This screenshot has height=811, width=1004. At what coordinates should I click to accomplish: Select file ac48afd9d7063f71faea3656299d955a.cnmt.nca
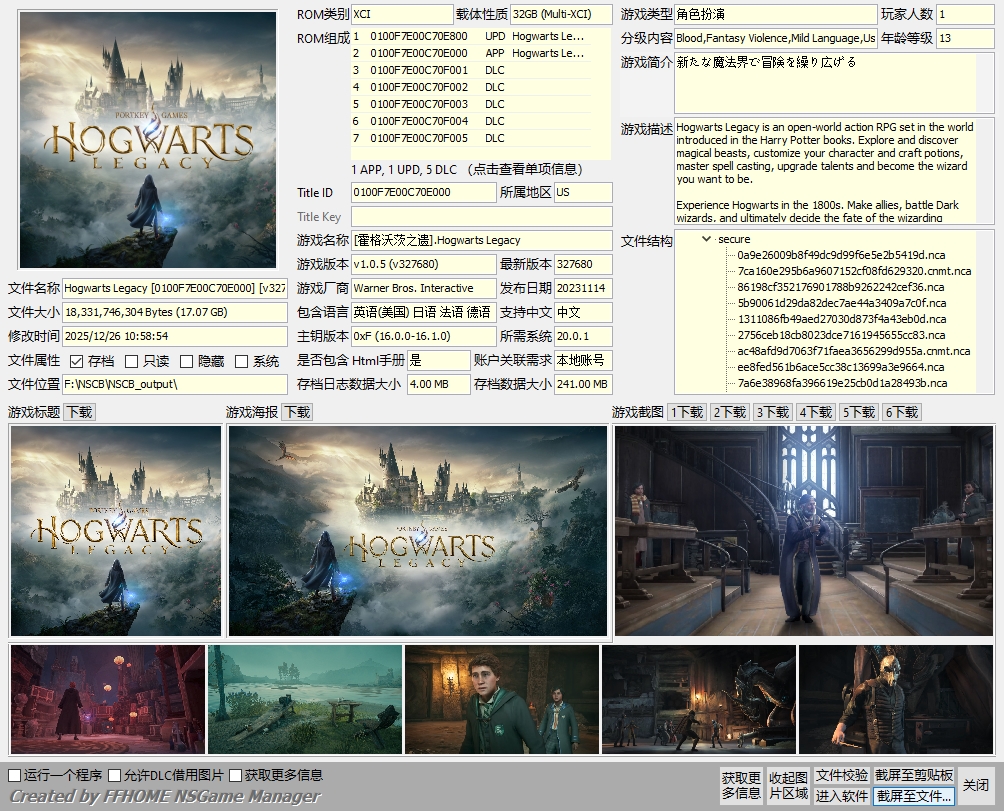click(x=853, y=351)
